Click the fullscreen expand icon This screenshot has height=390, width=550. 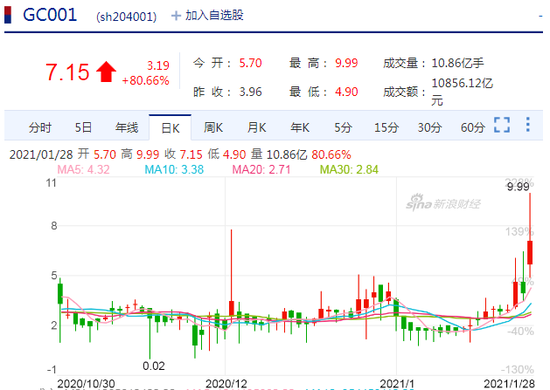502,125
